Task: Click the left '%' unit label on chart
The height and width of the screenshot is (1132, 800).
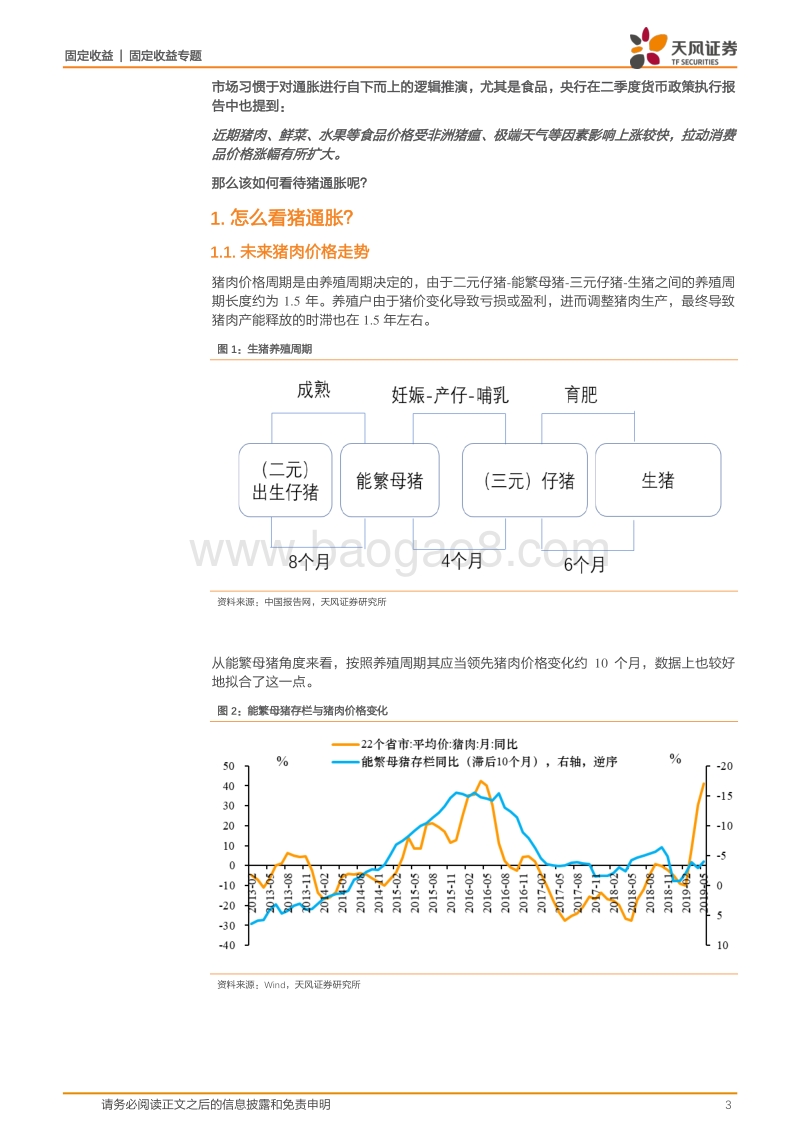Action: (282, 761)
